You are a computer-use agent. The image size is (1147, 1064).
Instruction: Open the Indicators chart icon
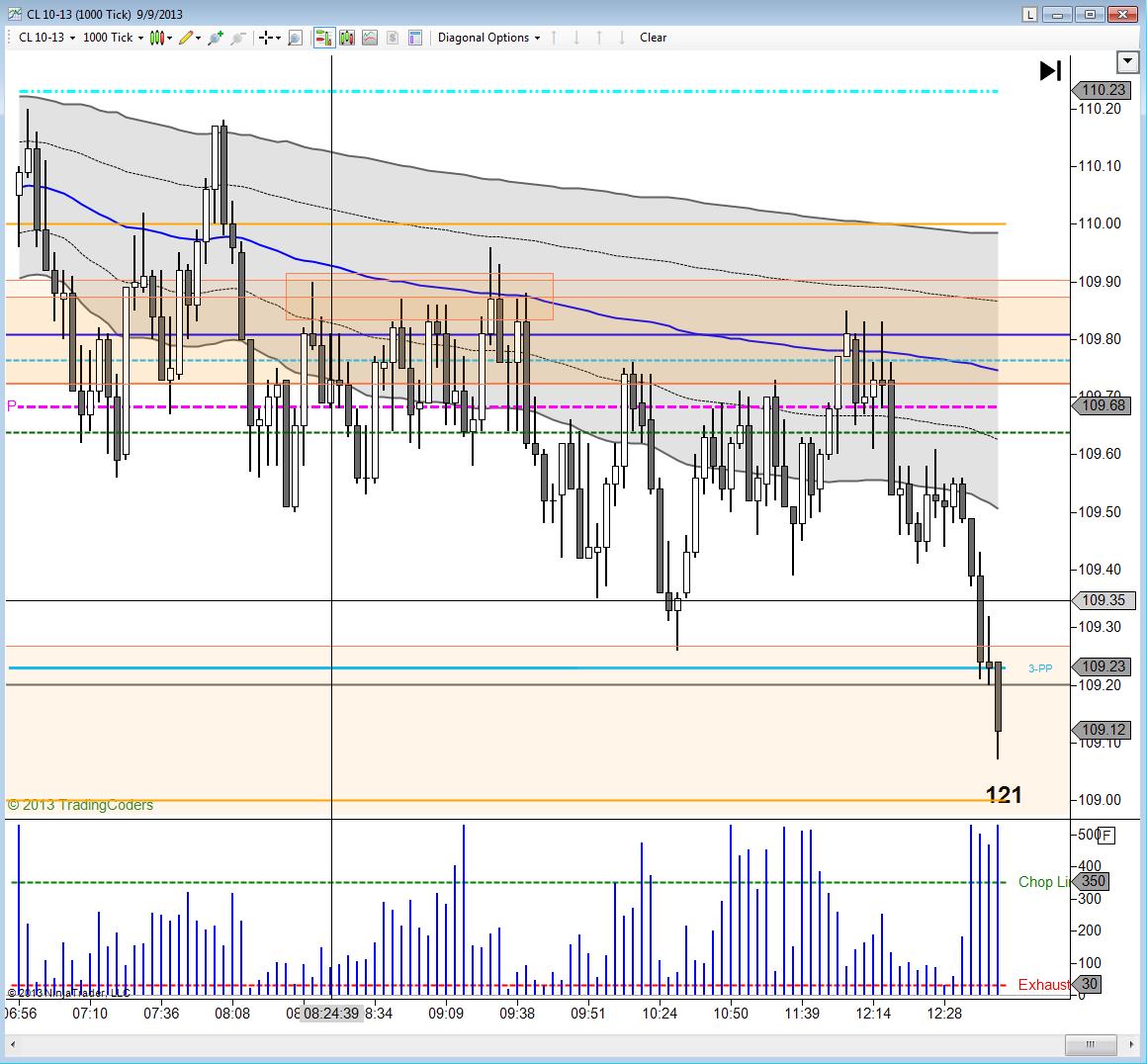(370, 38)
